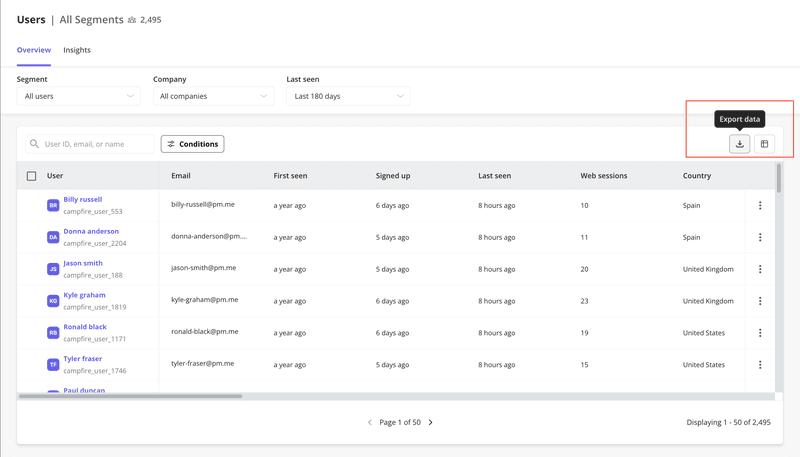Screen dimensions: 800x457
Task: Open row actions menu for Ronald black
Action: coord(760,333)
